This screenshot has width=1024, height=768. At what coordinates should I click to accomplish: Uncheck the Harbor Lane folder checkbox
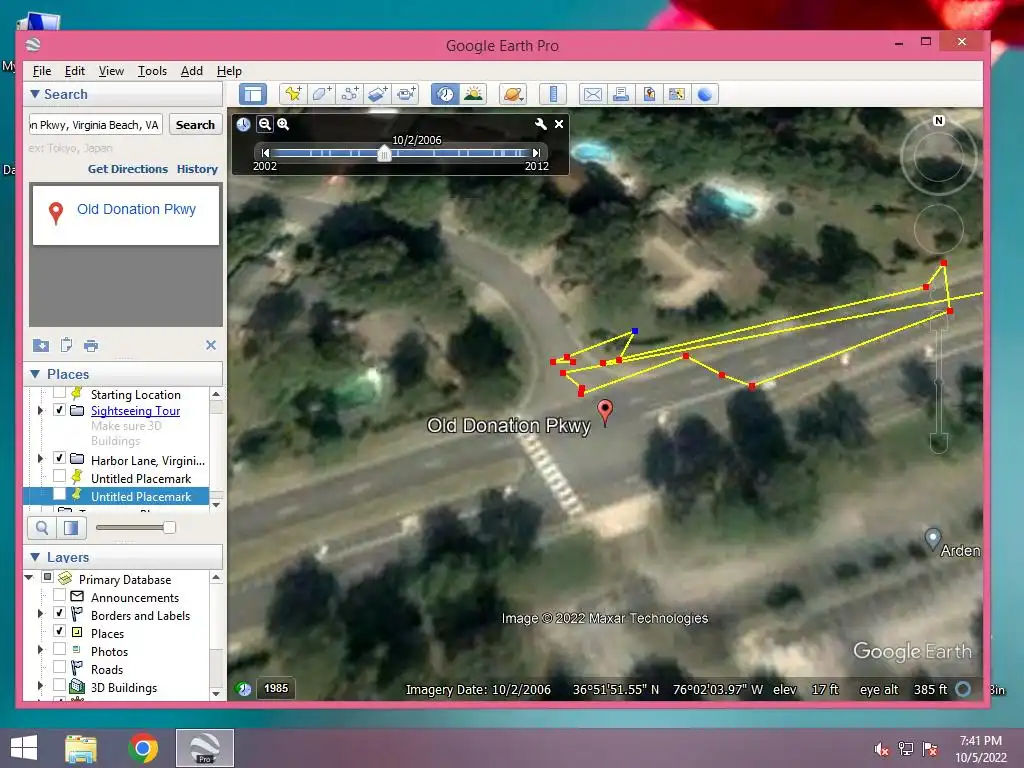pos(59,458)
